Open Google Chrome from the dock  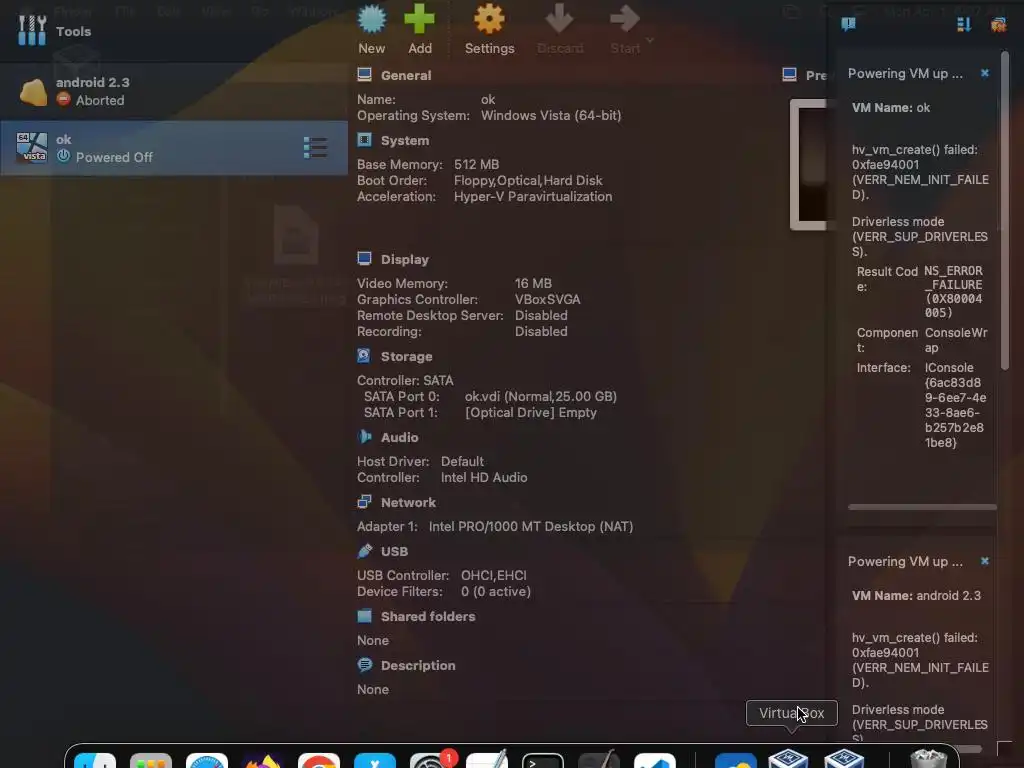click(x=319, y=761)
